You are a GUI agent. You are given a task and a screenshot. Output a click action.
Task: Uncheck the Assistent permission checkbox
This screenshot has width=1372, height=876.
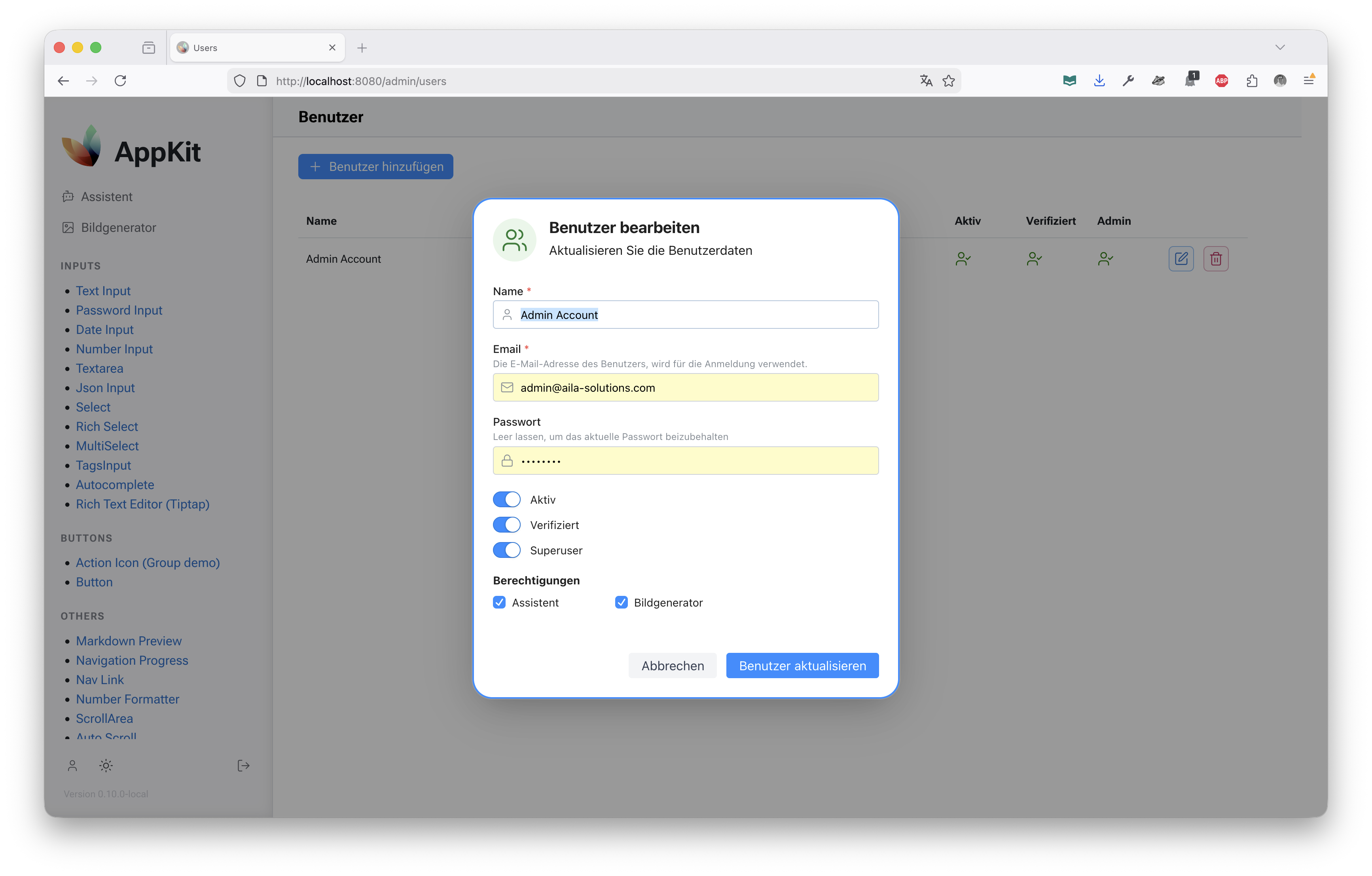[x=499, y=603]
